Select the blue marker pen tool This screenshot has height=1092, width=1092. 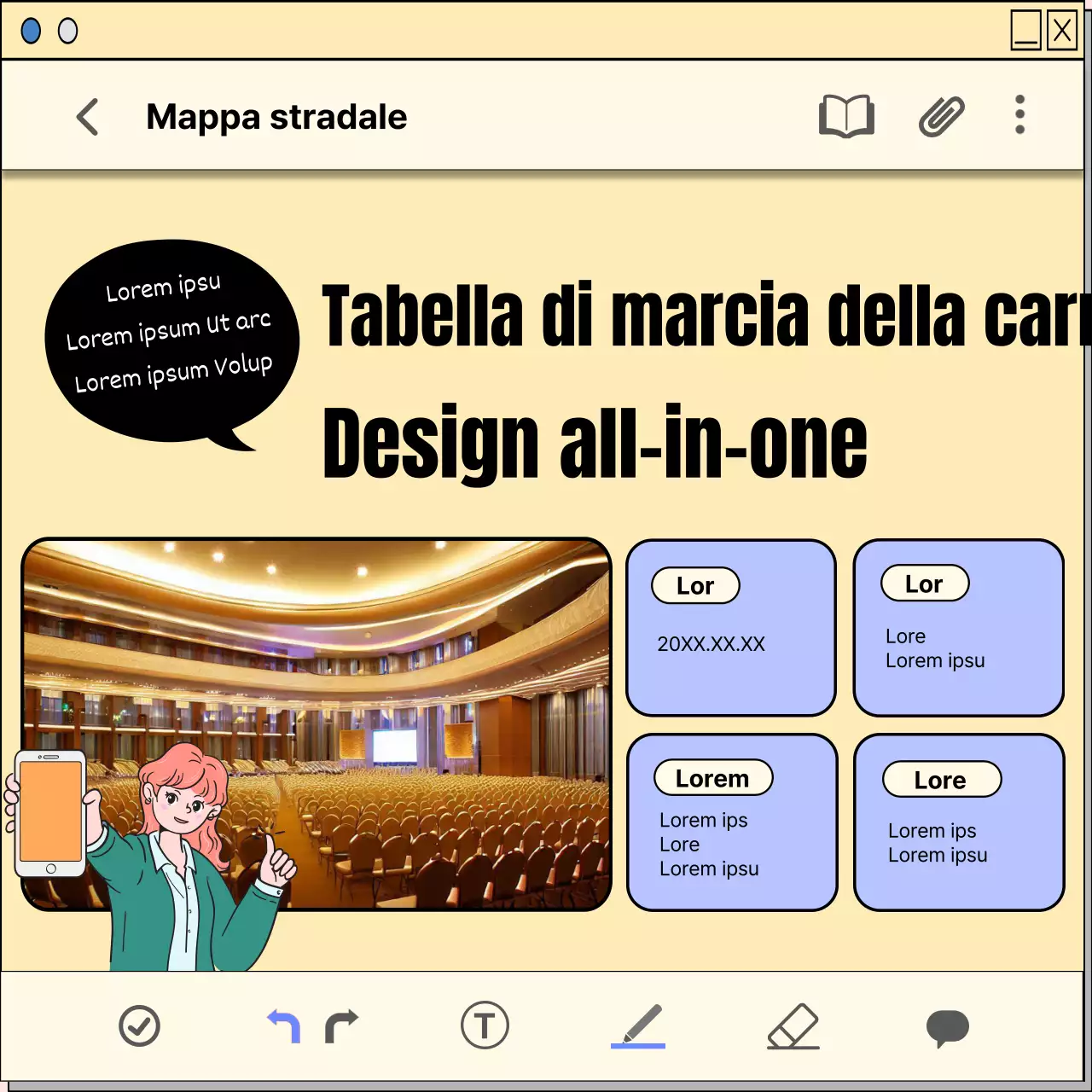pyautogui.click(x=642, y=1023)
